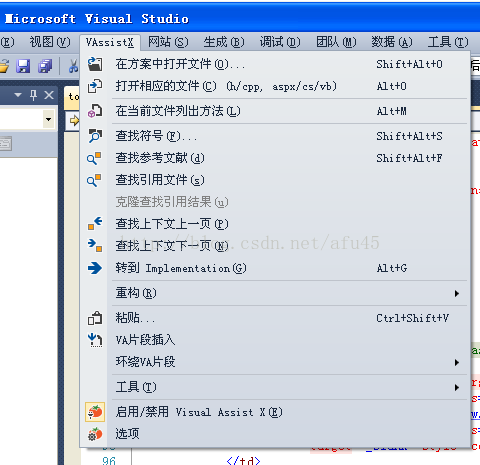Click yellow arrow icon below the tab
This screenshot has height=465, width=480.
tap(74, 120)
